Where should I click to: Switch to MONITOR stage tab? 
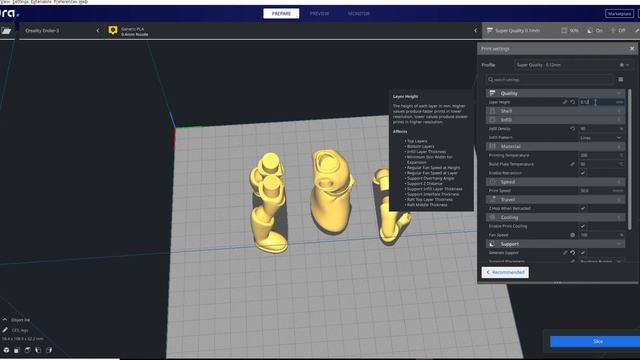pos(359,13)
